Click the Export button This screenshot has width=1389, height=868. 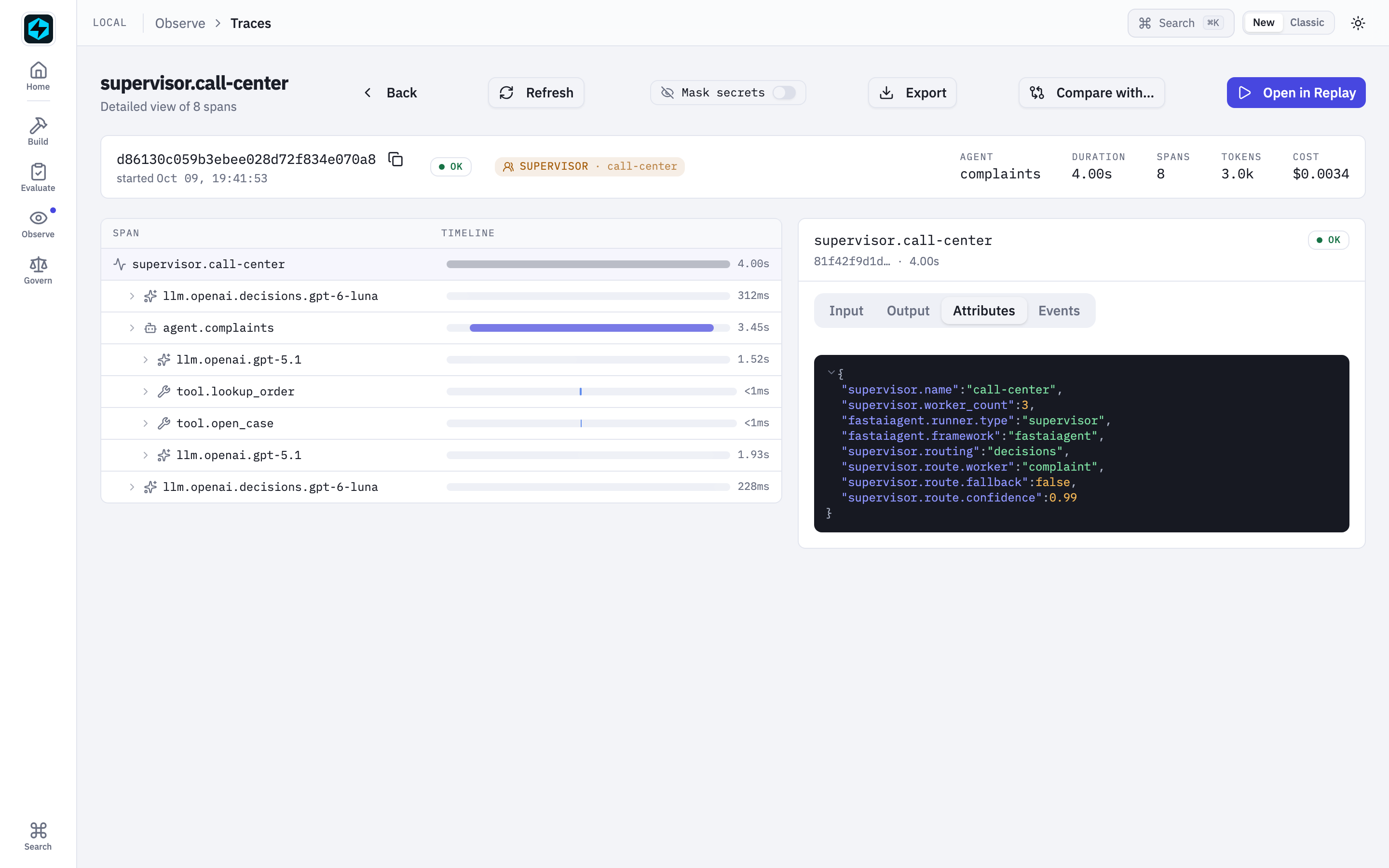click(x=912, y=93)
